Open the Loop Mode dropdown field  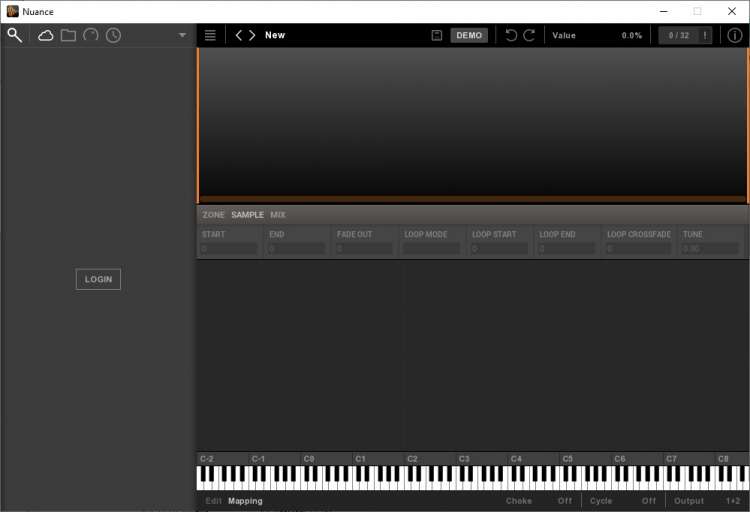point(431,248)
